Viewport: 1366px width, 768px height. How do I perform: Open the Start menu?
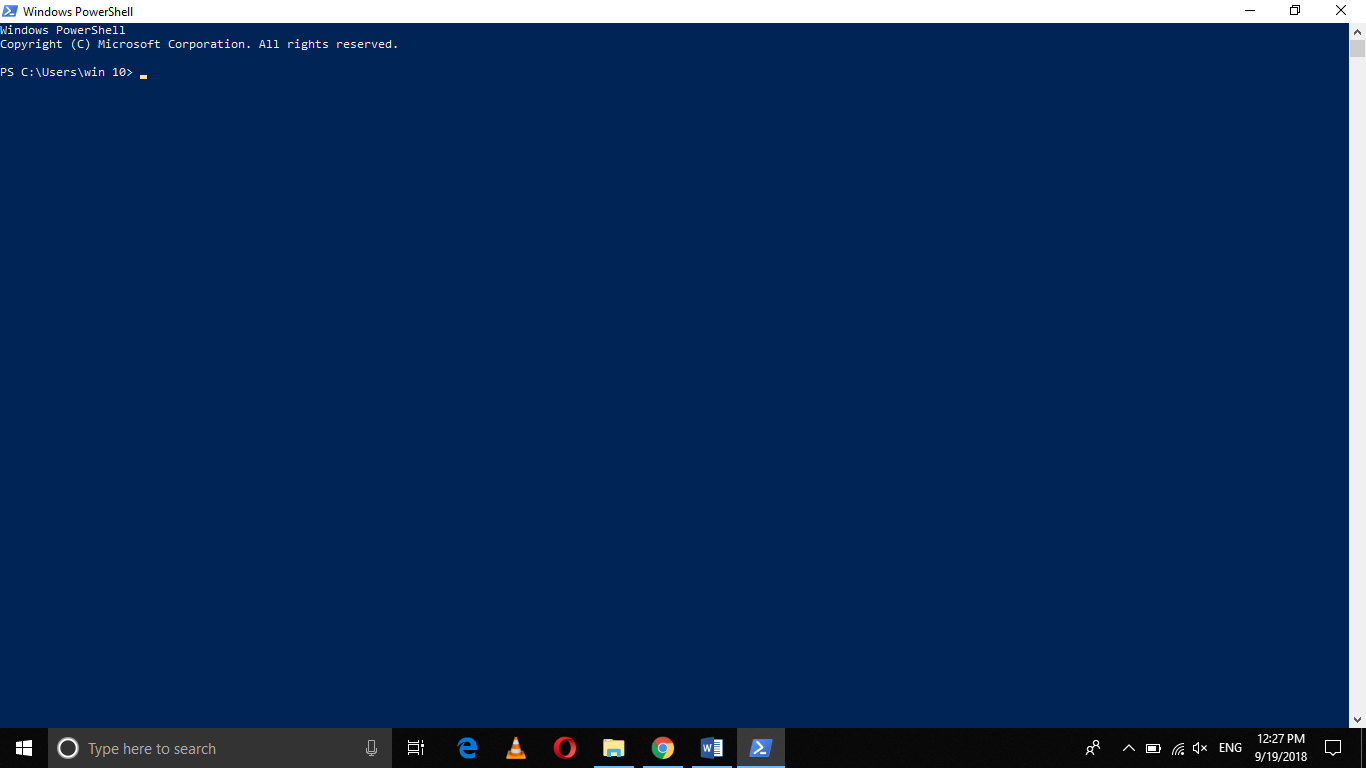(21, 747)
